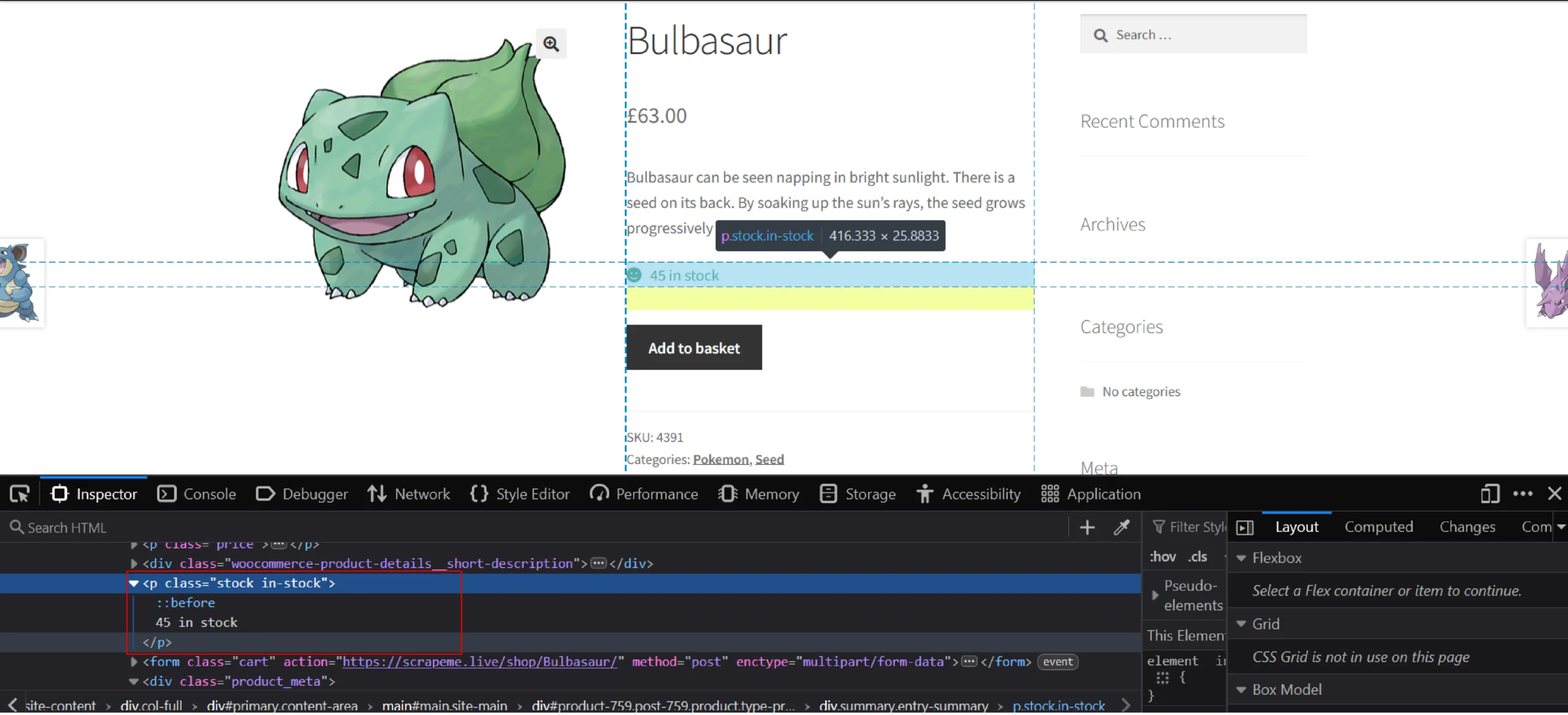Click the 'No categories' text
The width and height of the screenshot is (1568, 715).
tap(1141, 392)
